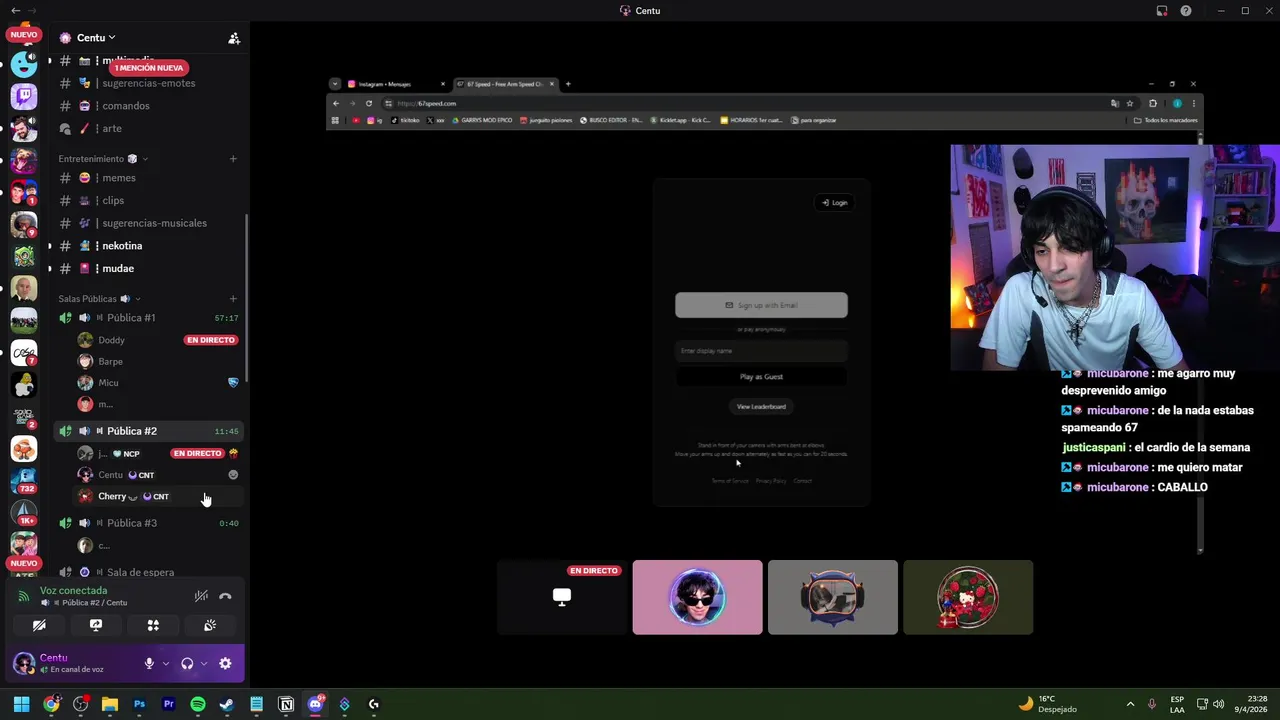Click the top NUEVO unread pill
1280x720 pixels.
pos(24,34)
